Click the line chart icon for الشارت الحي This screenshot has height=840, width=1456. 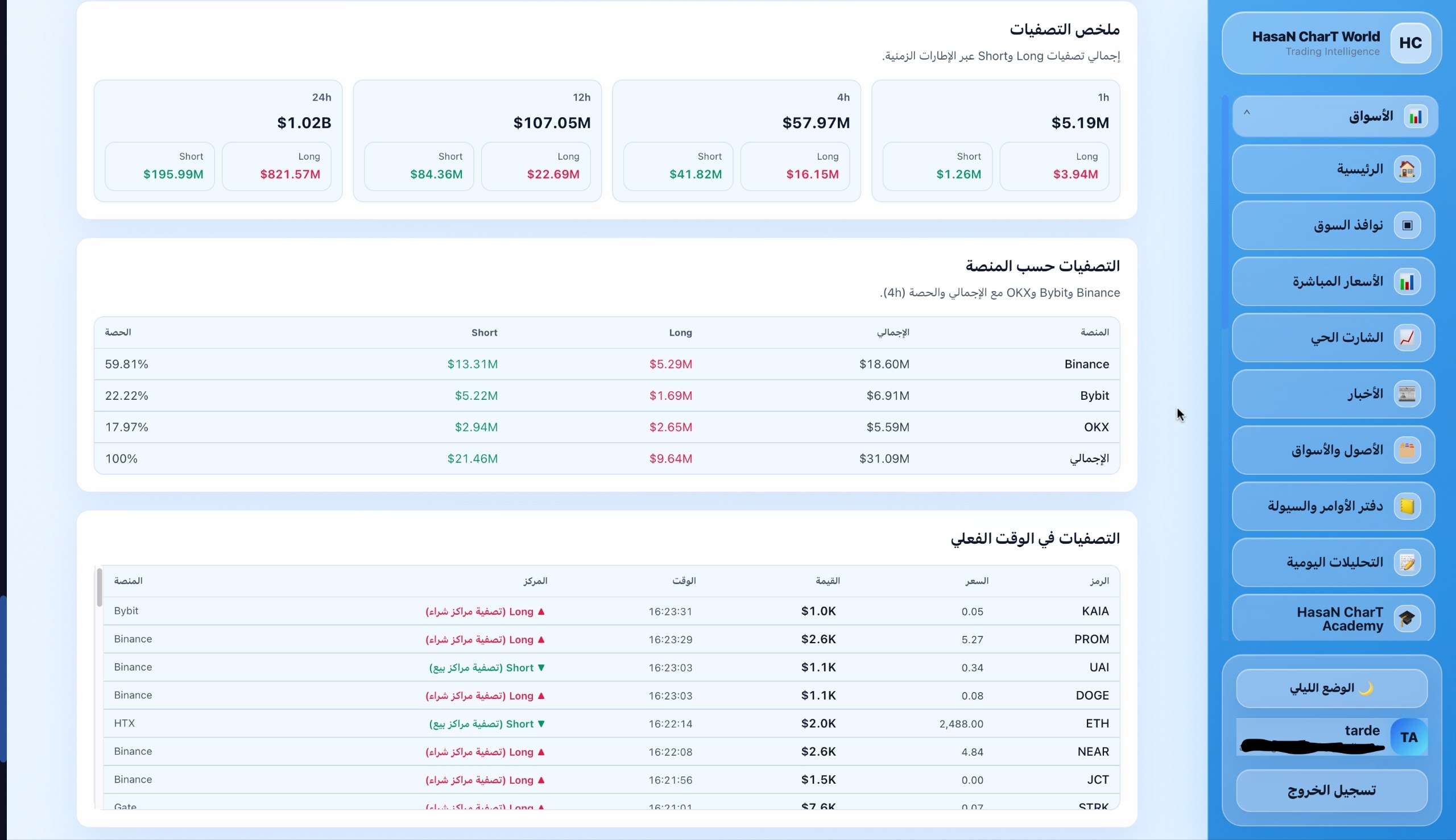pos(1407,337)
